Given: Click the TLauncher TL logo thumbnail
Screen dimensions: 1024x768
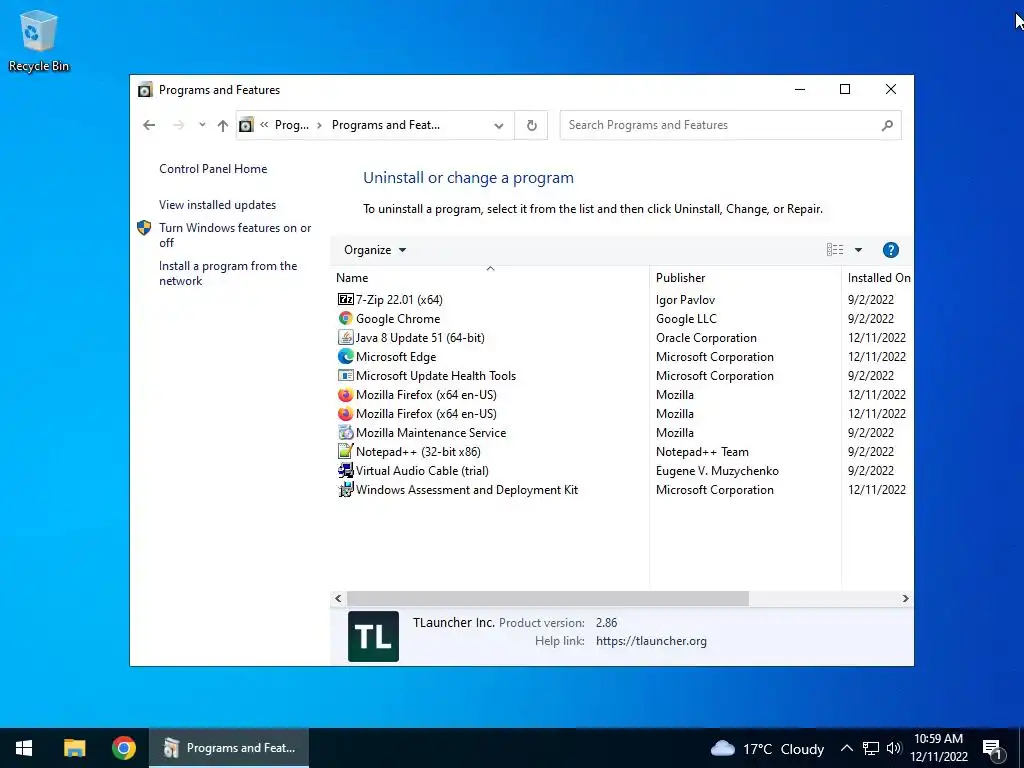Looking at the screenshot, I should (374, 636).
